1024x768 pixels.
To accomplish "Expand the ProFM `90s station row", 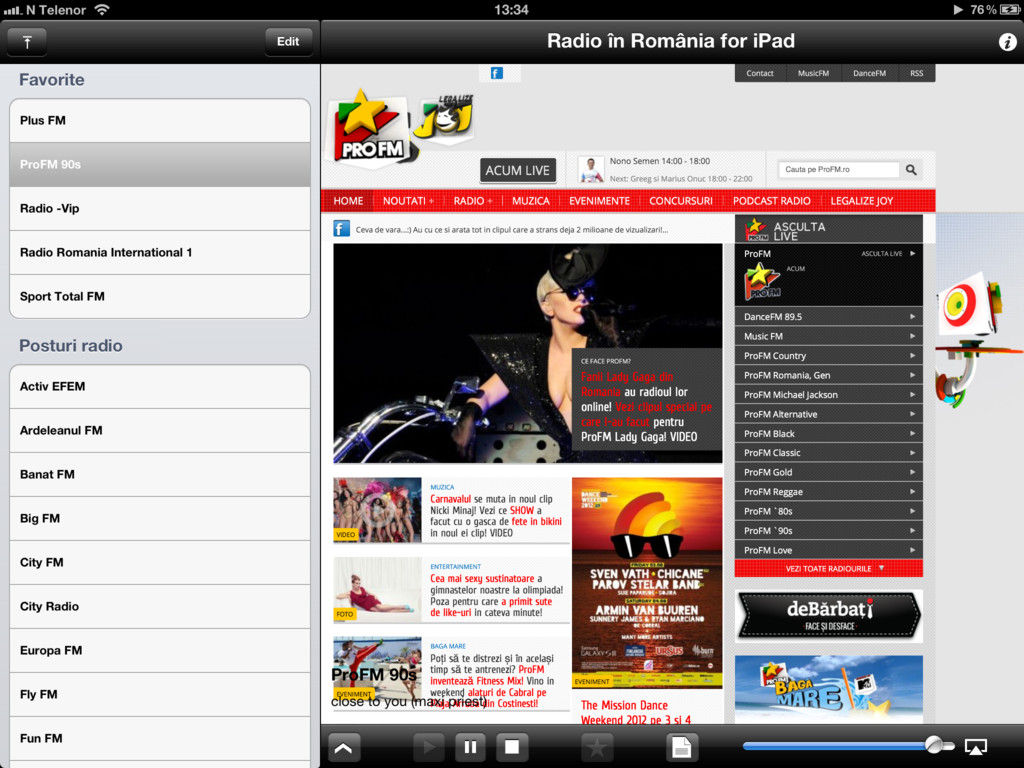I will (829, 531).
